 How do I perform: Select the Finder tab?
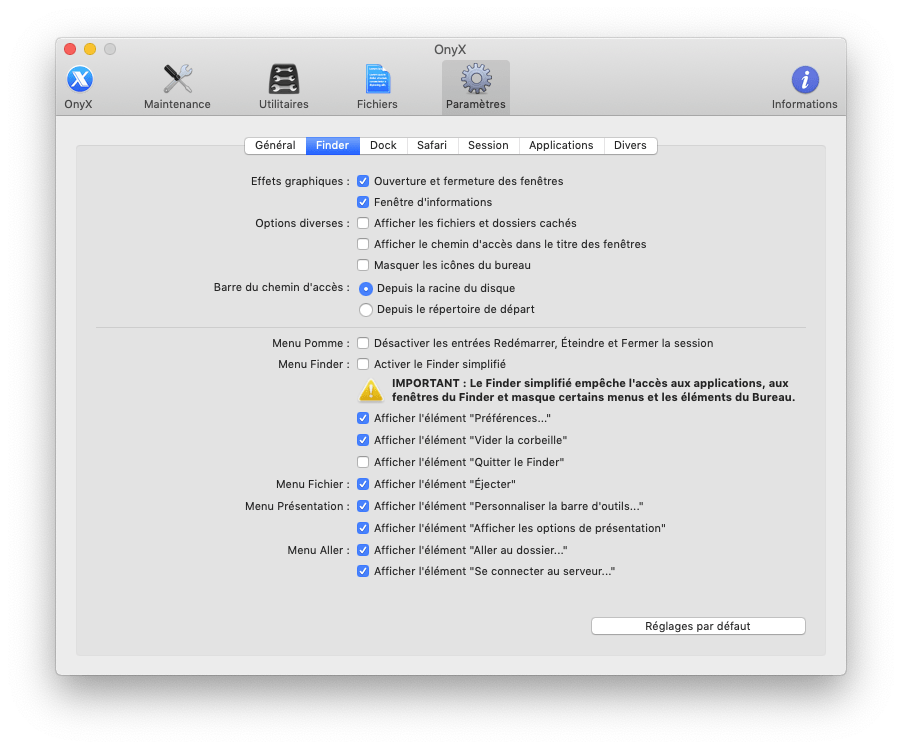tap(332, 146)
